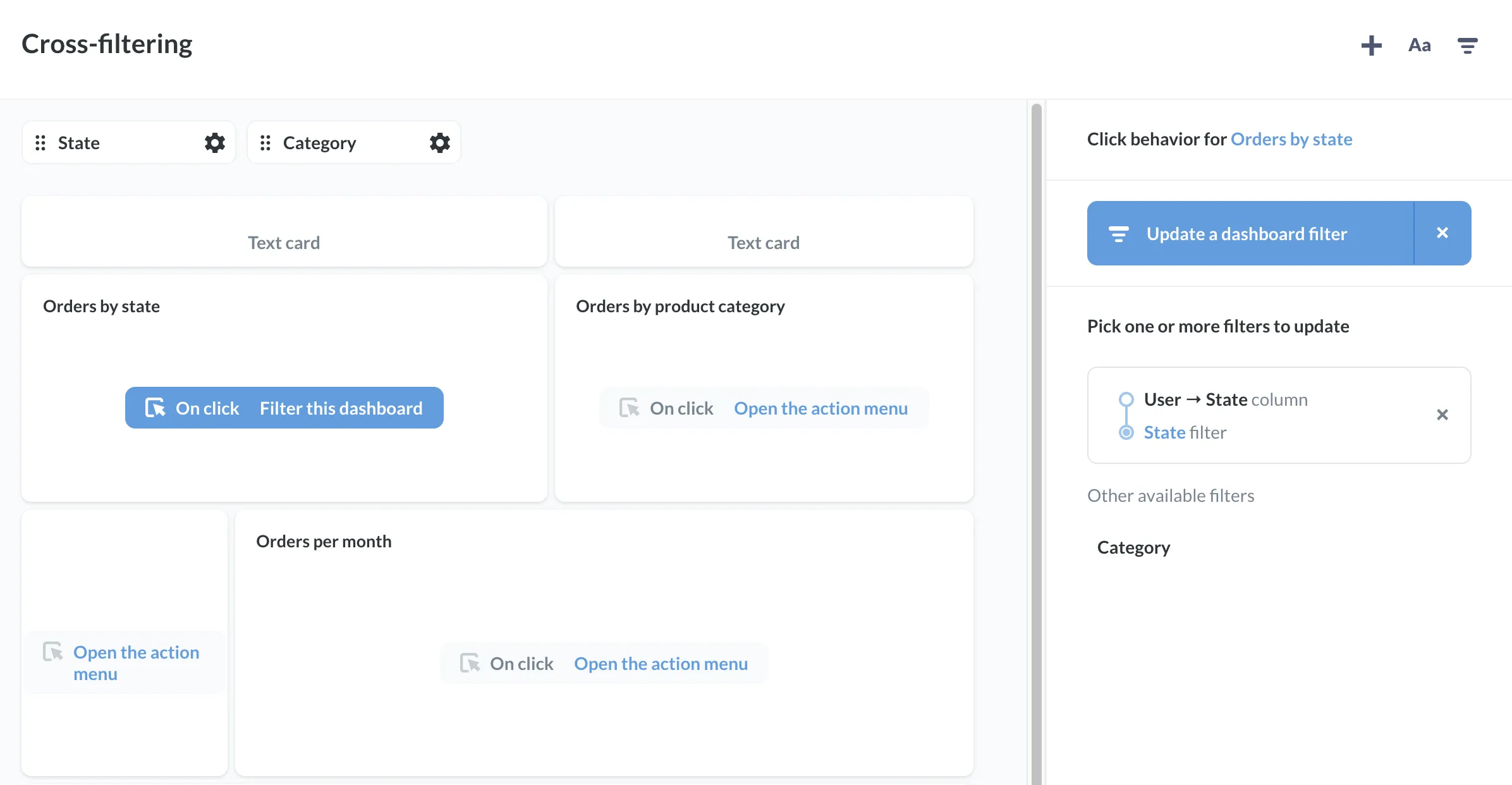This screenshot has height=785, width=1512.
Task: Click the drag handle on the State filter
Action: click(40, 142)
